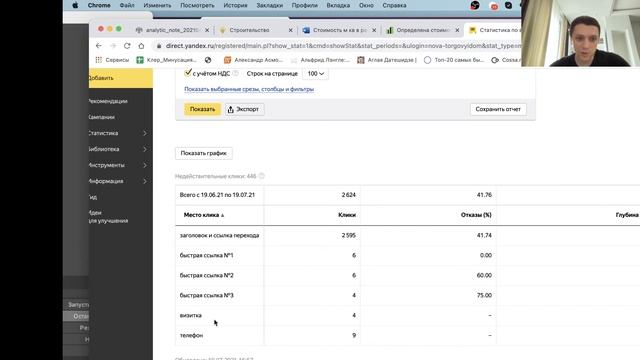This screenshot has width=640, height=360.
Task: Click help icon next to с учётом НДС
Action: (236, 73)
